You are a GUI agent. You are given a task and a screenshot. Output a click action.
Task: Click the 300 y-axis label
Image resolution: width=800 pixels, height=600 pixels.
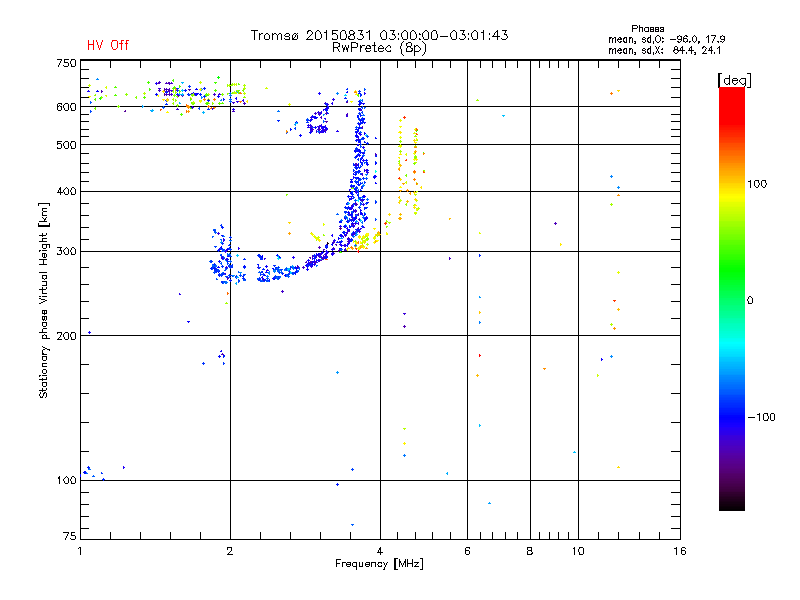point(66,251)
